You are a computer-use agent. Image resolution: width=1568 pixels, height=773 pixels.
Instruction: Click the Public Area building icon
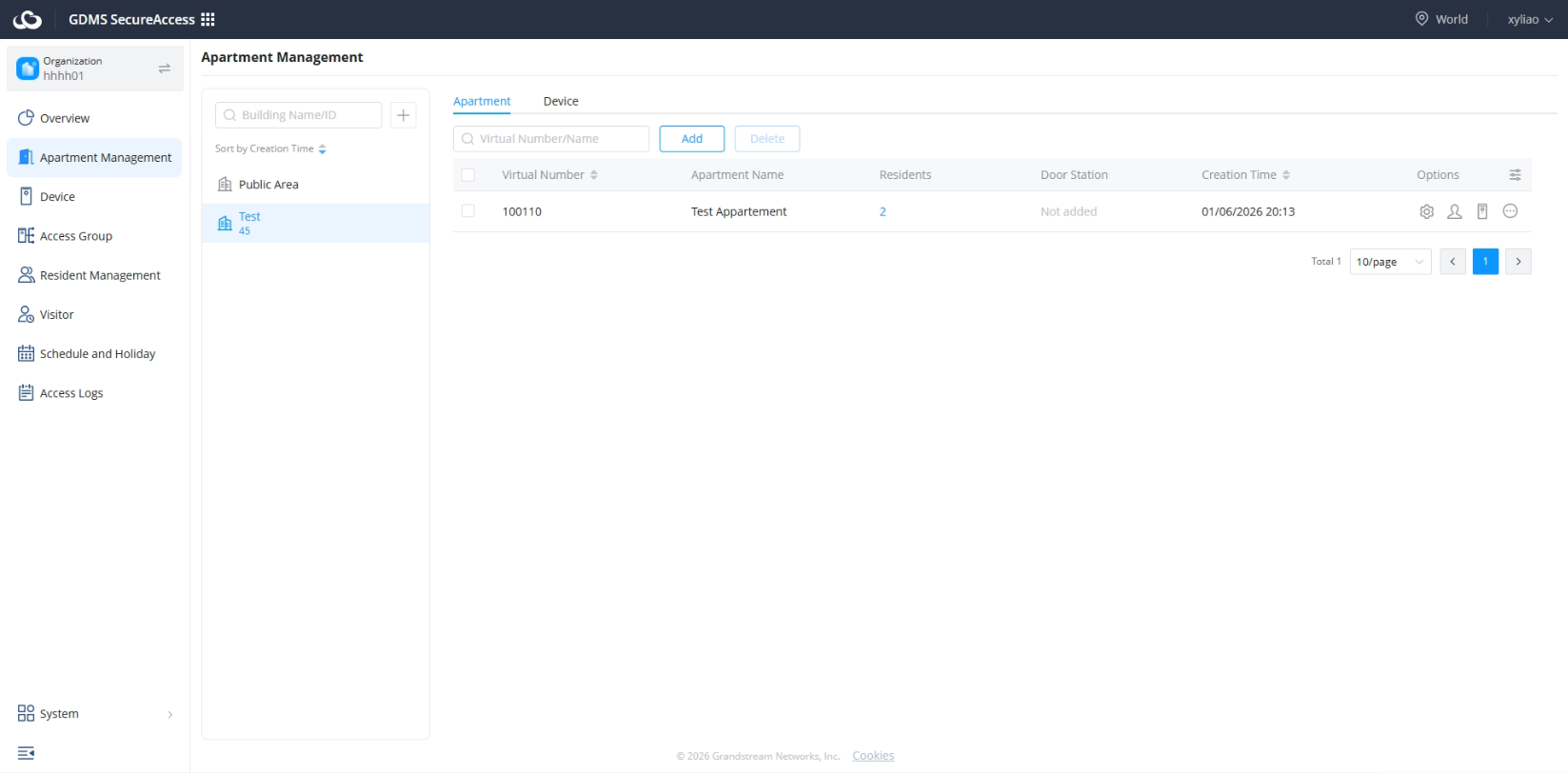coord(225,185)
